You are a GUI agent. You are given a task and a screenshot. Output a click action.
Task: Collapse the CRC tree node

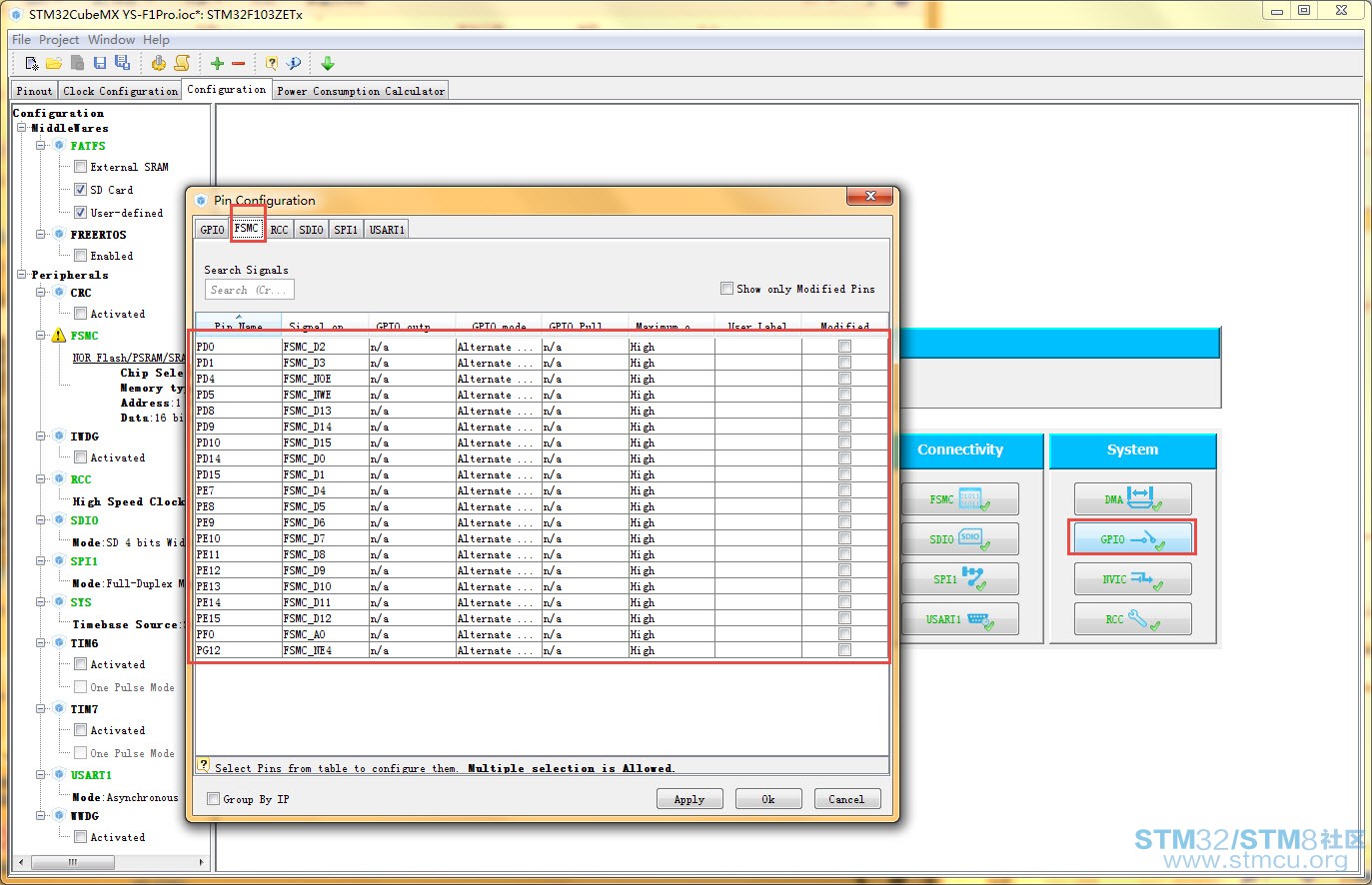41,293
